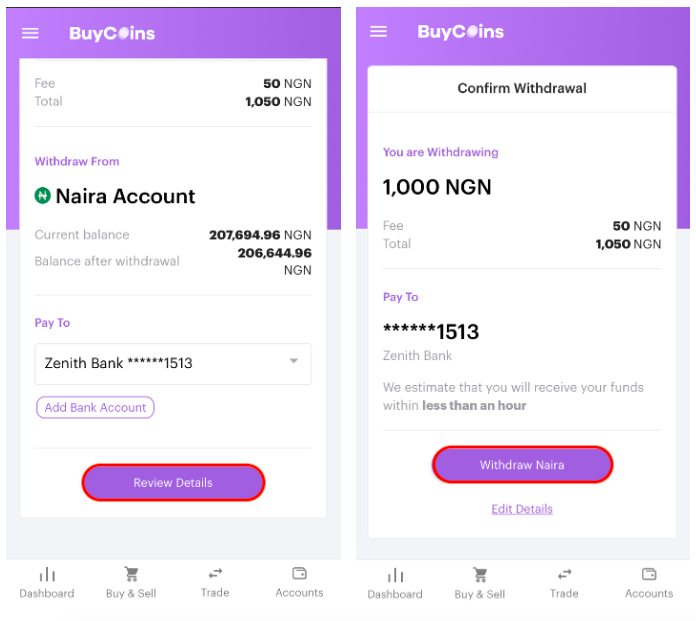The width and height of the screenshot is (696, 621).
Task: Go to Buy & Sell on right screen
Action: [x=479, y=584]
